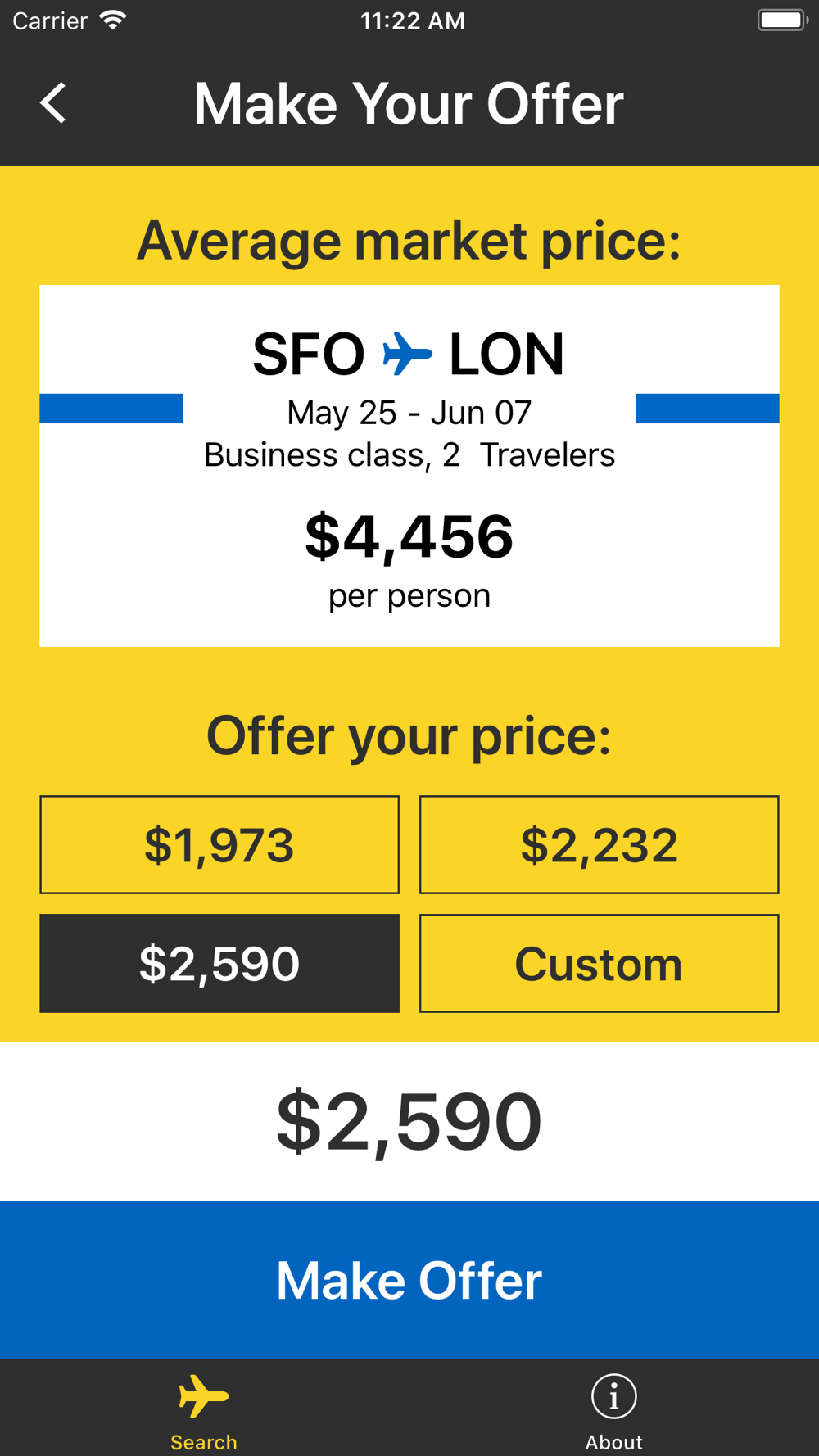Image resolution: width=819 pixels, height=1456 pixels.
Task: Tap the About info circle icon
Action: [613, 1395]
